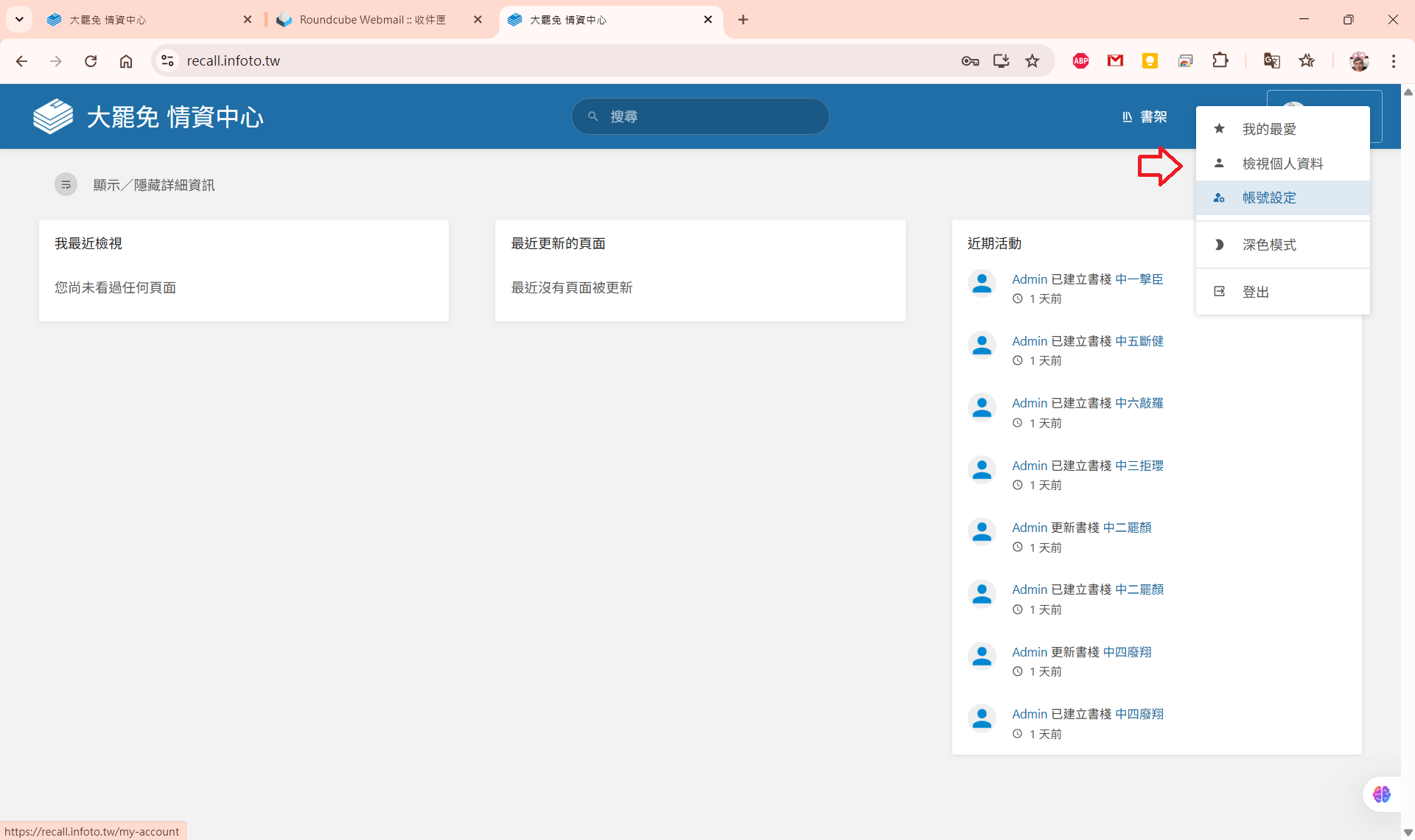
Task: Click the Google Translate toolbar icon
Action: point(1271,61)
